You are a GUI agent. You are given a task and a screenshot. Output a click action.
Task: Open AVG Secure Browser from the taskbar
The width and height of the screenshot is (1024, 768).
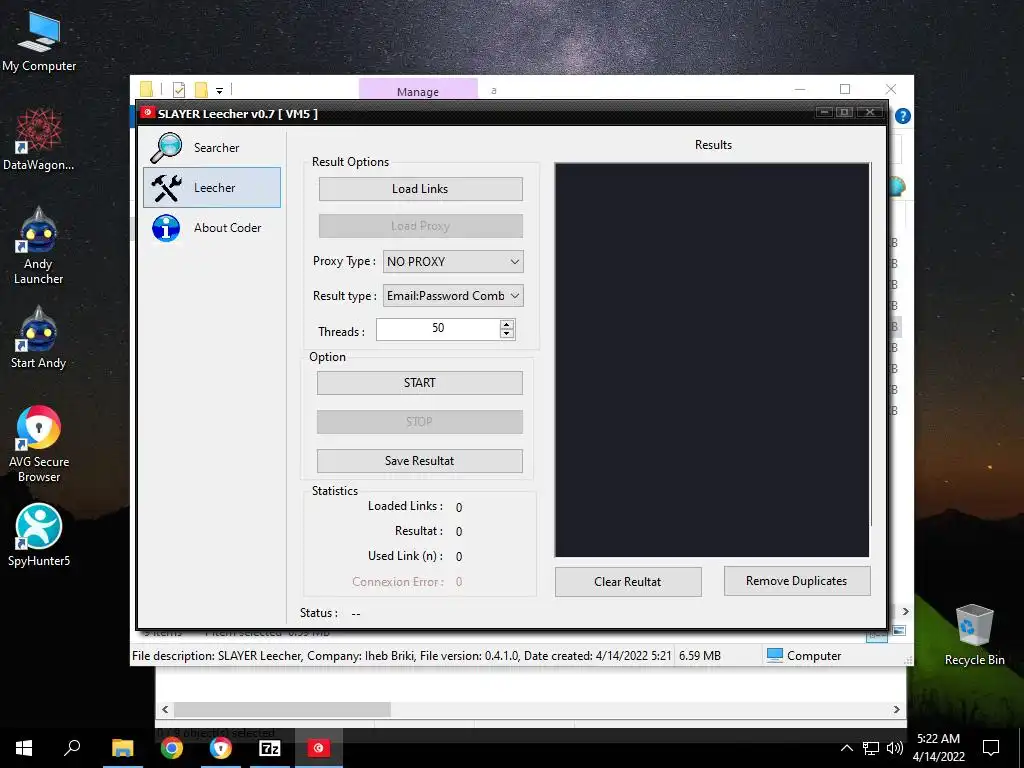click(x=220, y=748)
